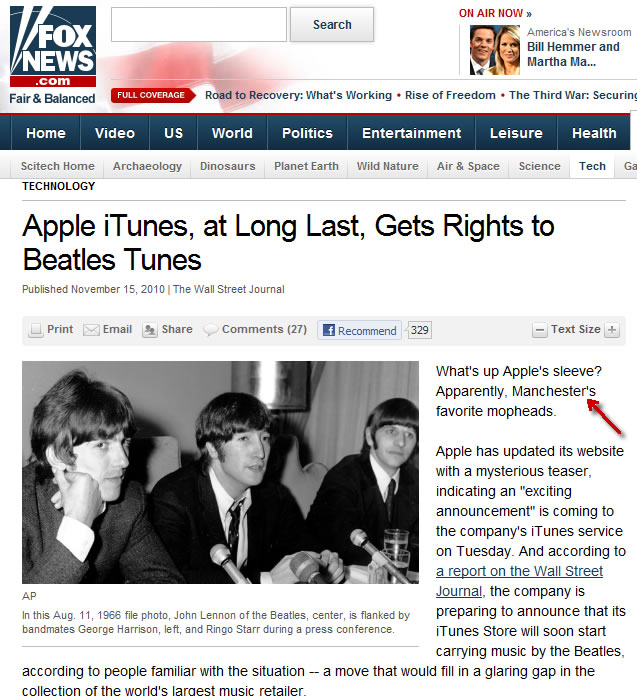Switch to the Archaeology tab

pyautogui.click(x=147, y=166)
